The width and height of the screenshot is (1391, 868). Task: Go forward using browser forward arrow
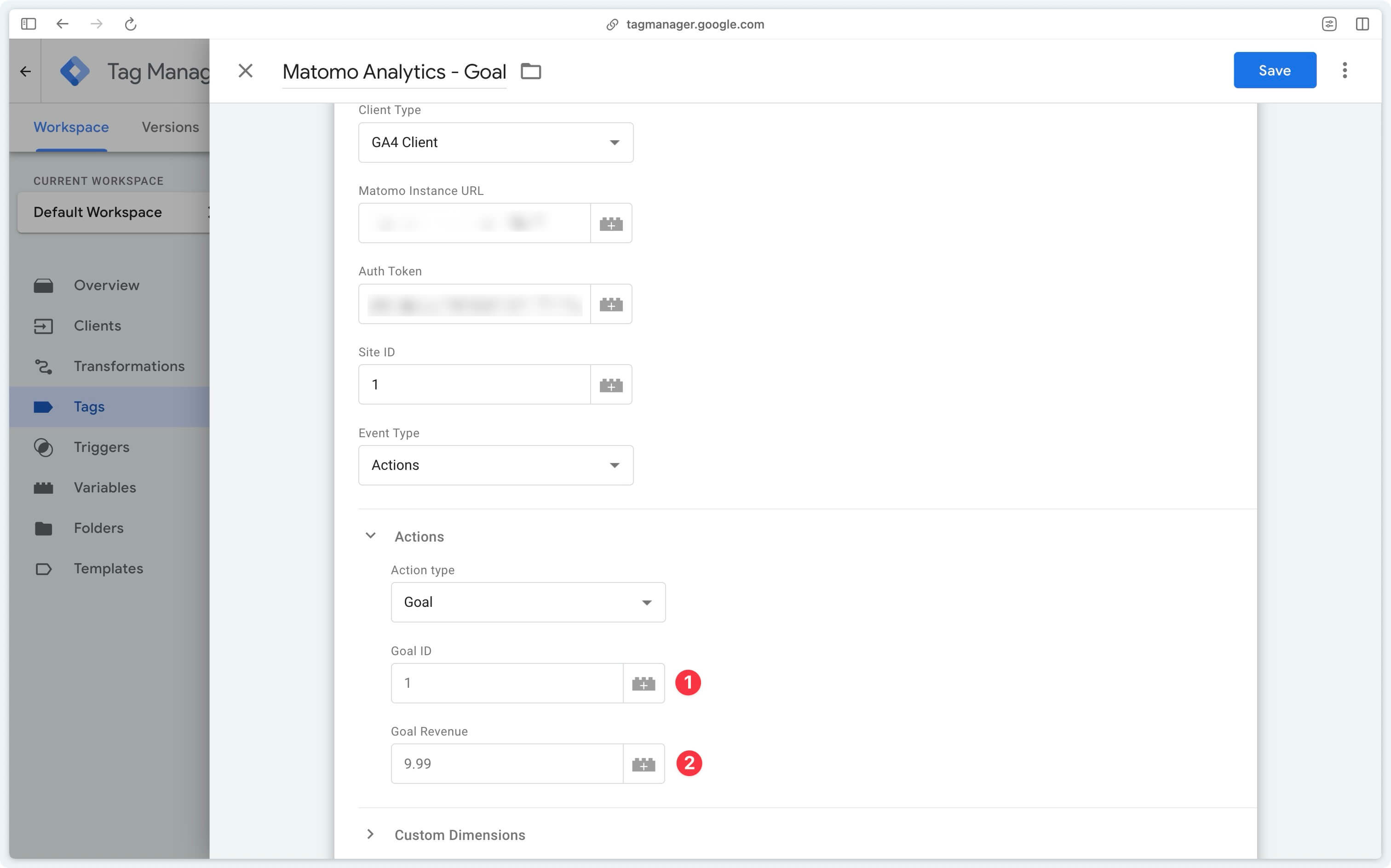[x=97, y=24]
